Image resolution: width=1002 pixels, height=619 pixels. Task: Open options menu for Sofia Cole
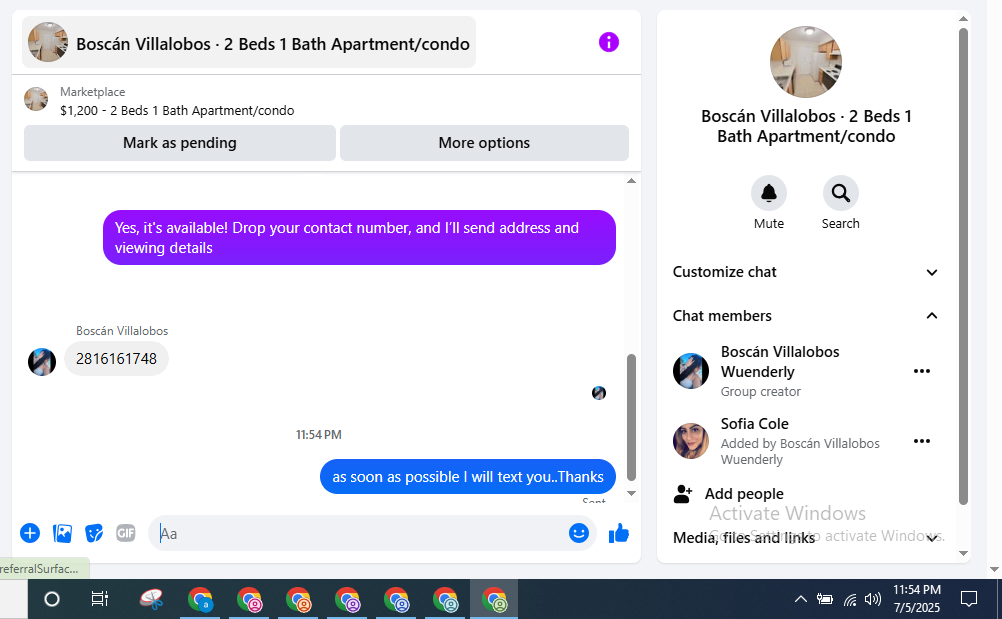[921, 441]
